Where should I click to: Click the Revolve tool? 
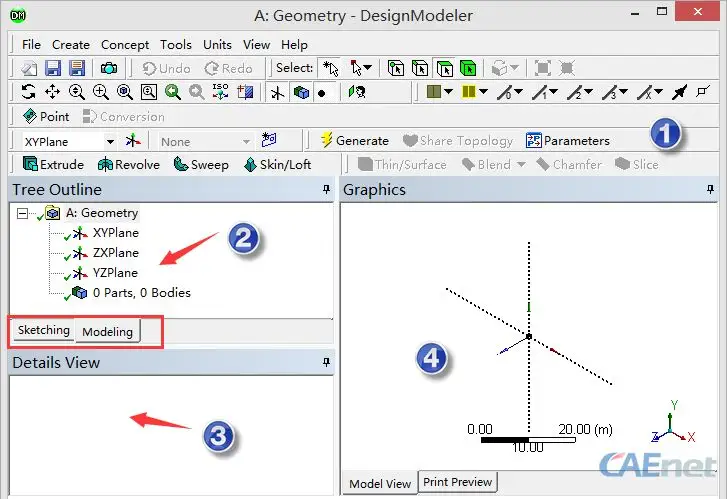pos(128,165)
